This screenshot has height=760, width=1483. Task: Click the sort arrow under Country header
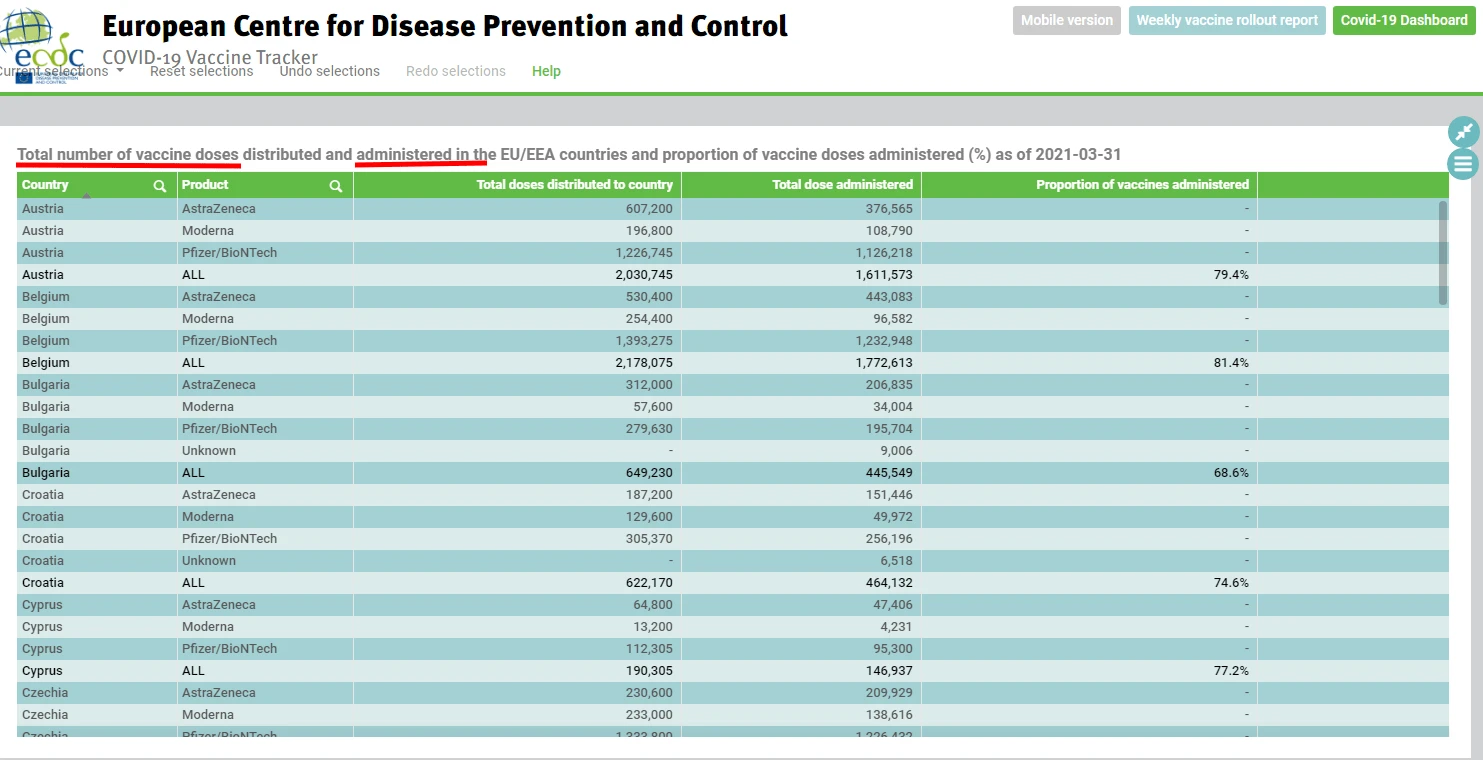coord(87,197)
